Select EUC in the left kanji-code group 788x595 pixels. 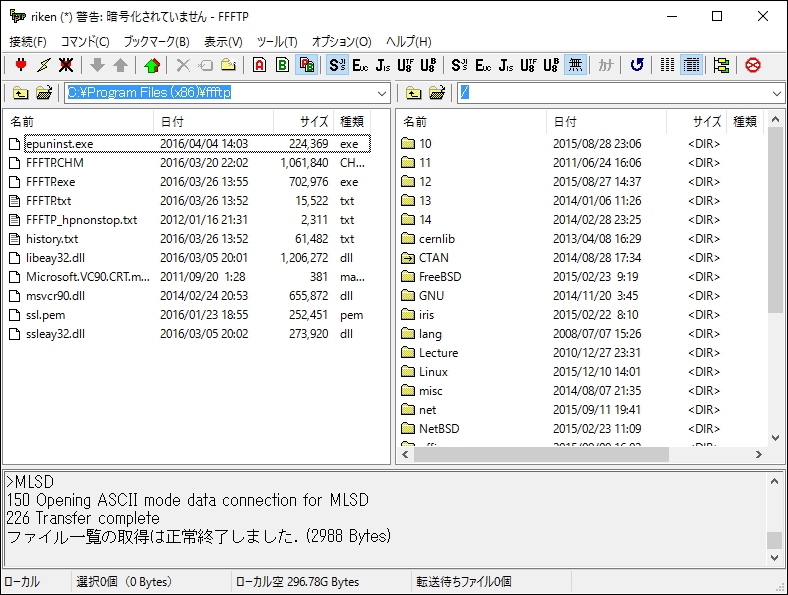360,65
